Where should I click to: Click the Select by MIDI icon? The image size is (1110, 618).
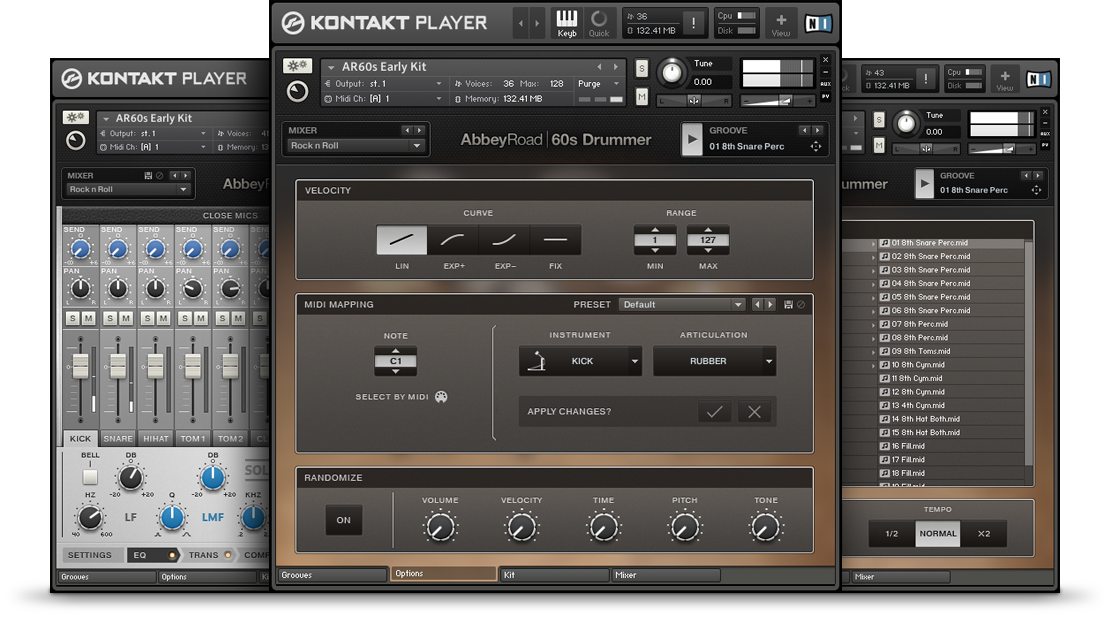click(441, 397)
